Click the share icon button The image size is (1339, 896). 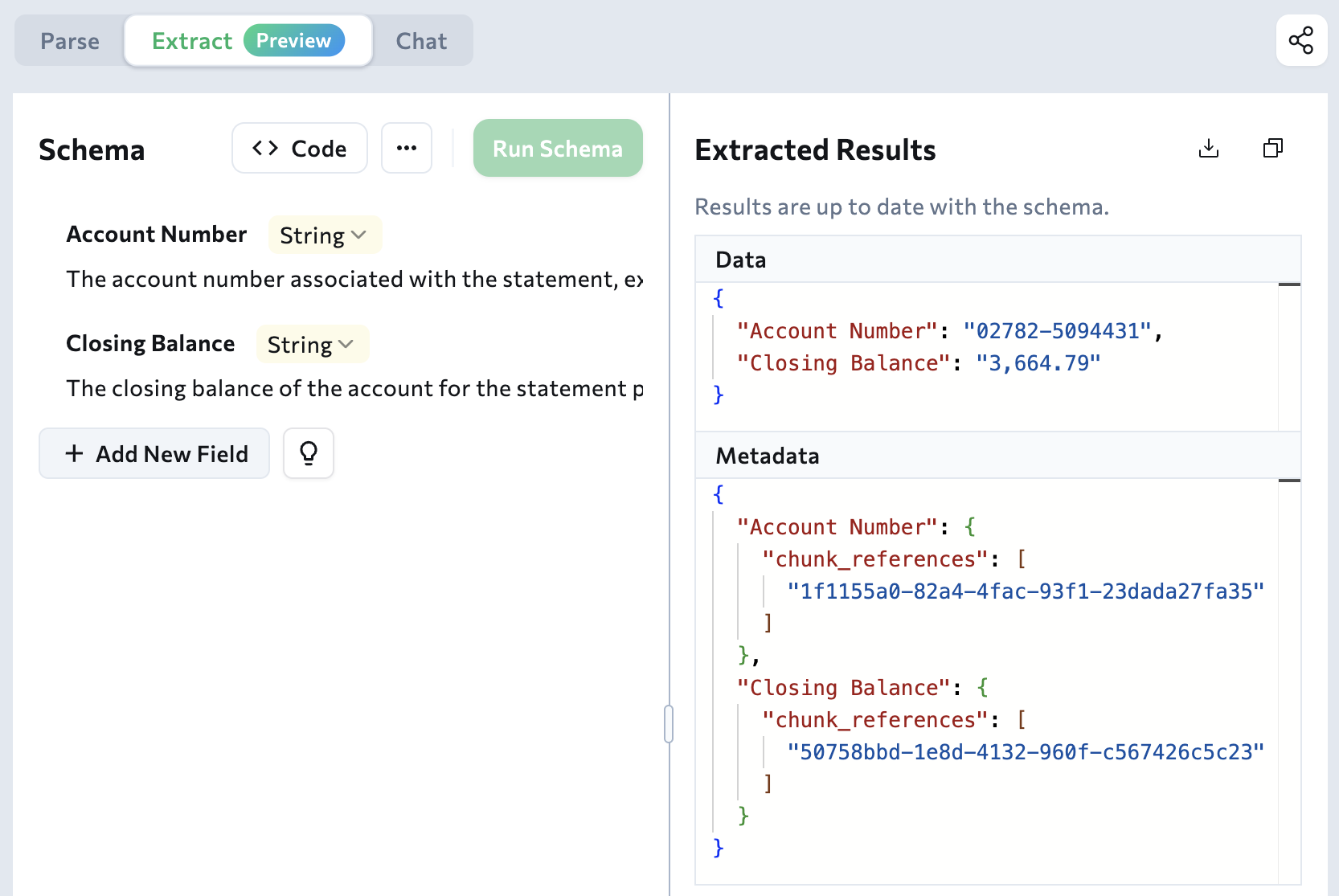(x=1301, y=40)
